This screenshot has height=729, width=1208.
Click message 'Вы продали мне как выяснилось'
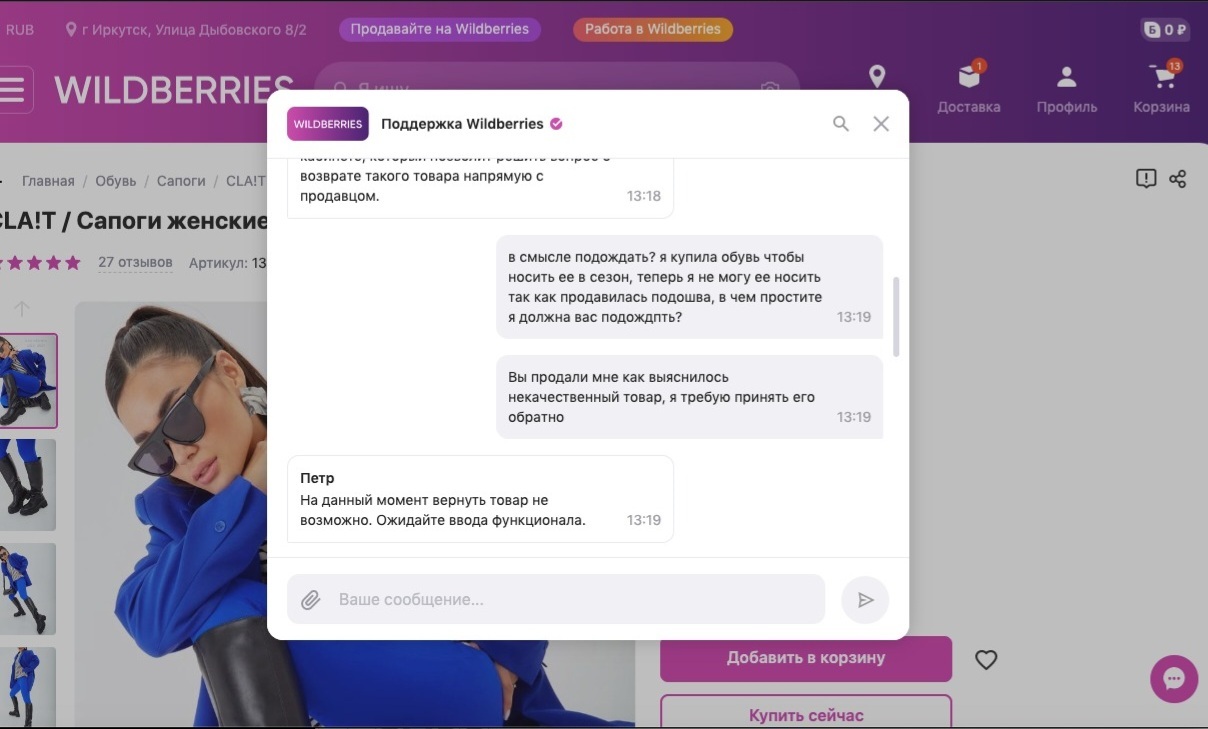click(690, 397)
